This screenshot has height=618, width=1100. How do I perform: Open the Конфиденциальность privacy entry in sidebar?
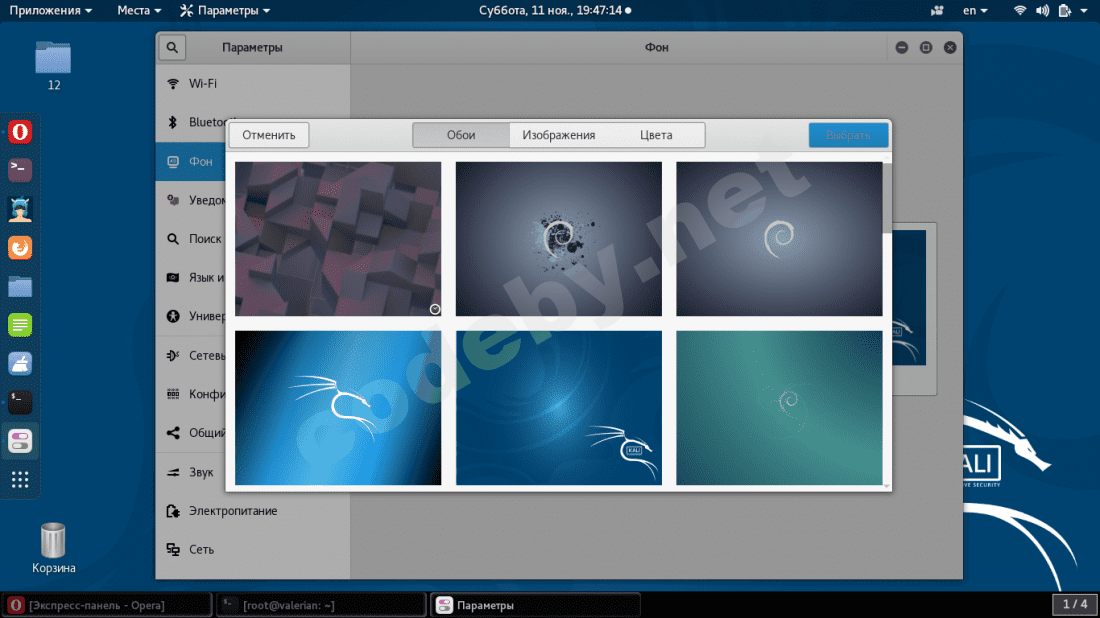point(191,394)
